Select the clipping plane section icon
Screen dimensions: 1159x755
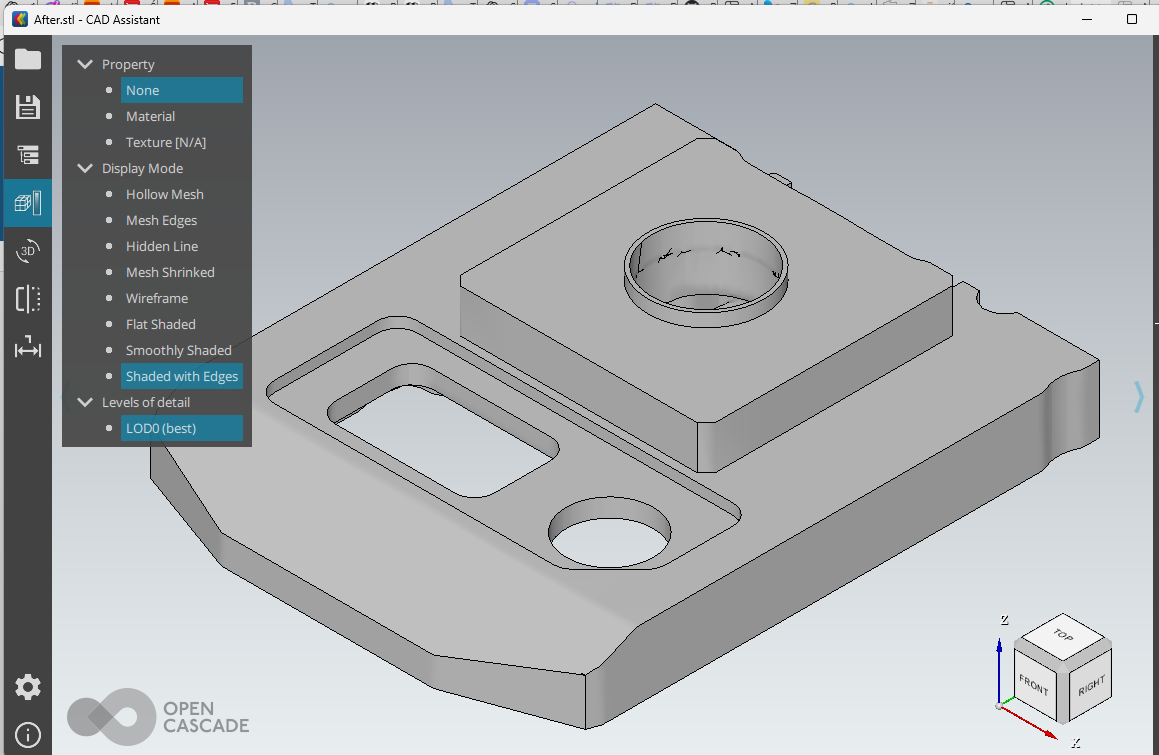coord(28,299)
